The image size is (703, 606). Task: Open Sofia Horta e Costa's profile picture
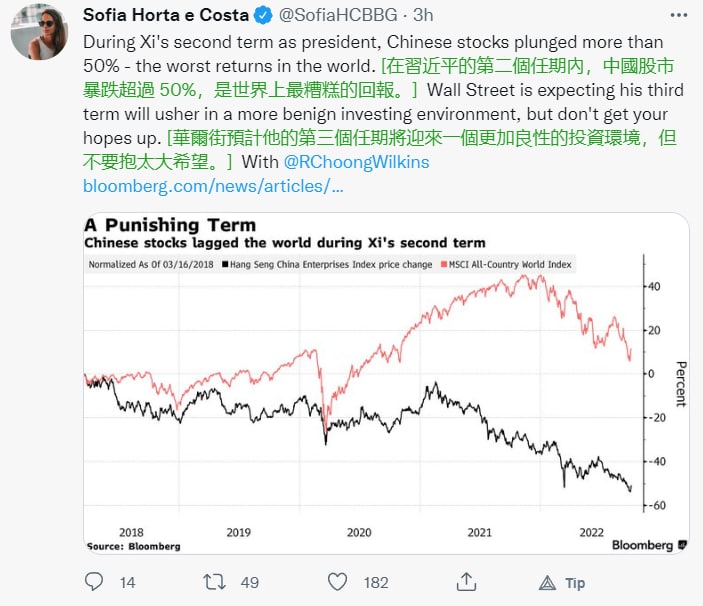click(x=39, y=31)
